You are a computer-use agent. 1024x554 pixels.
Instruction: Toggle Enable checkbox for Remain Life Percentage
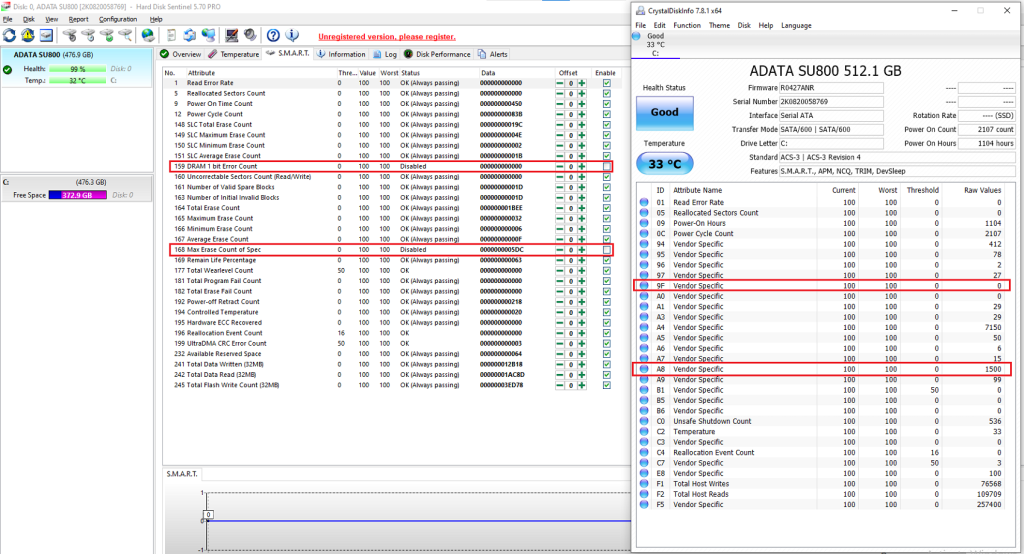click(607, 260)
